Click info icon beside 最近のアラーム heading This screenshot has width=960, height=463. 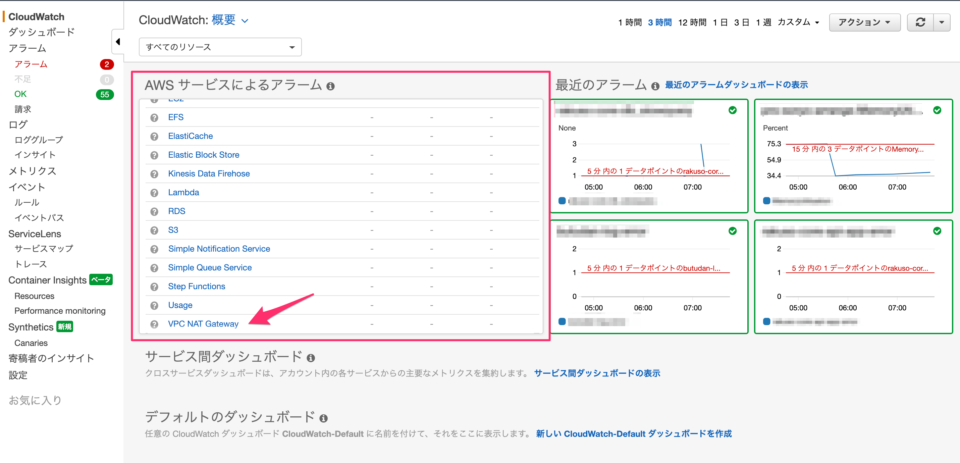click(655, 86)
